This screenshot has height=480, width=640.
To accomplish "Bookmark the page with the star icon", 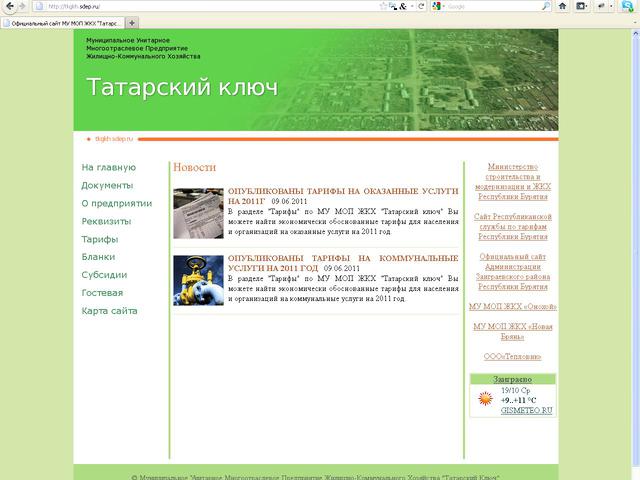I will pos(383,6).
